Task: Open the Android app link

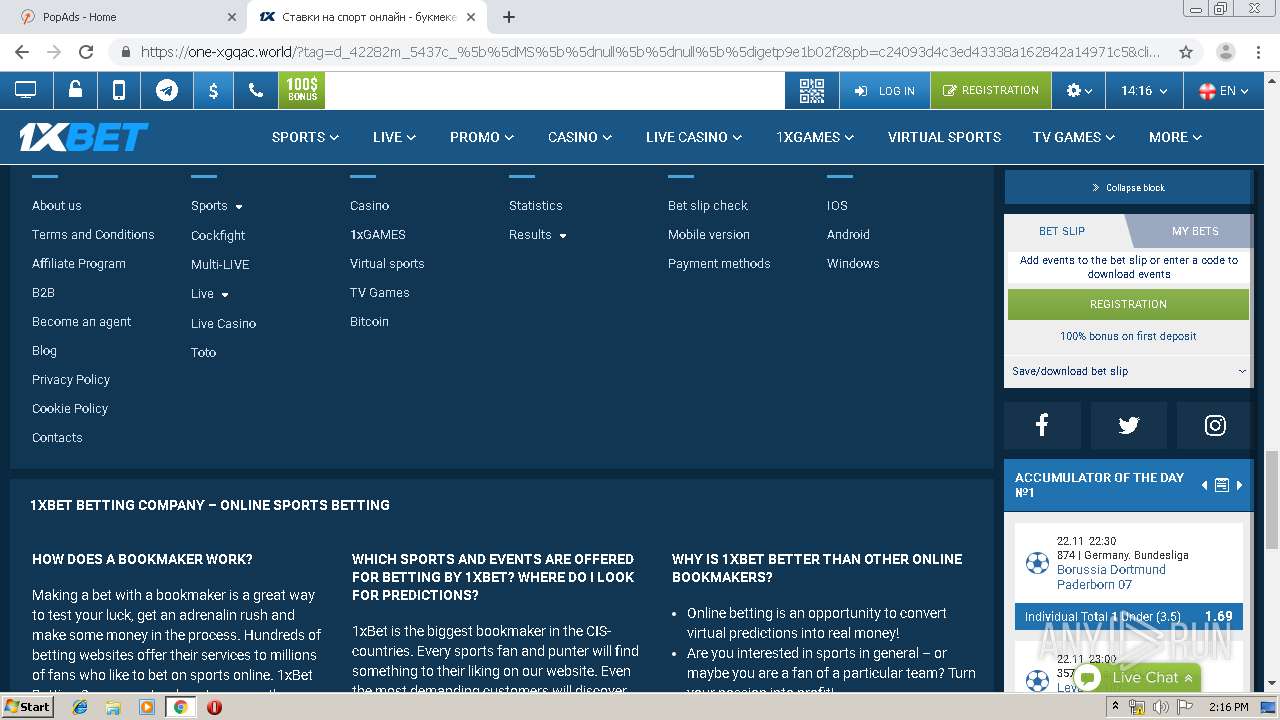Action: coord(848,234)
